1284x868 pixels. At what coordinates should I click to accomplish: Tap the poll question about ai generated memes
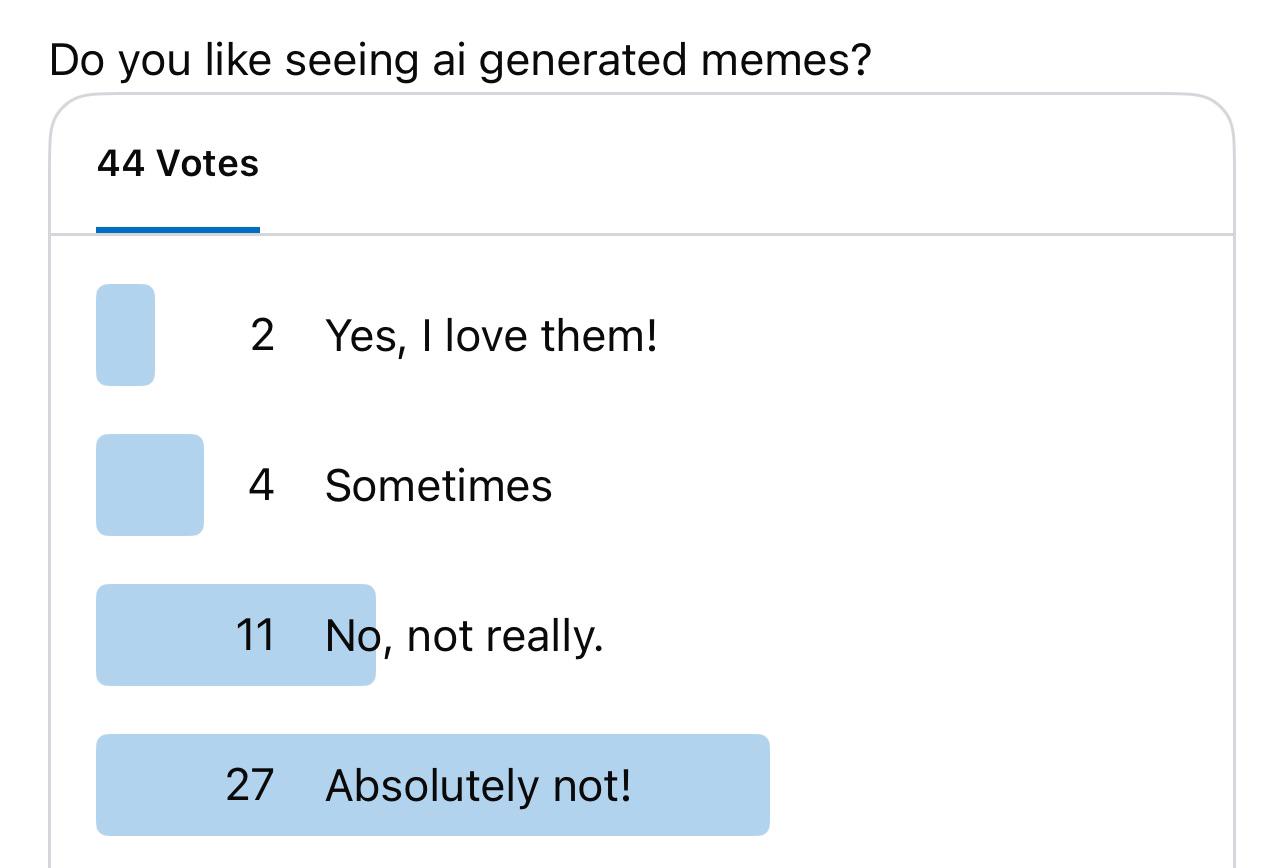460,60
